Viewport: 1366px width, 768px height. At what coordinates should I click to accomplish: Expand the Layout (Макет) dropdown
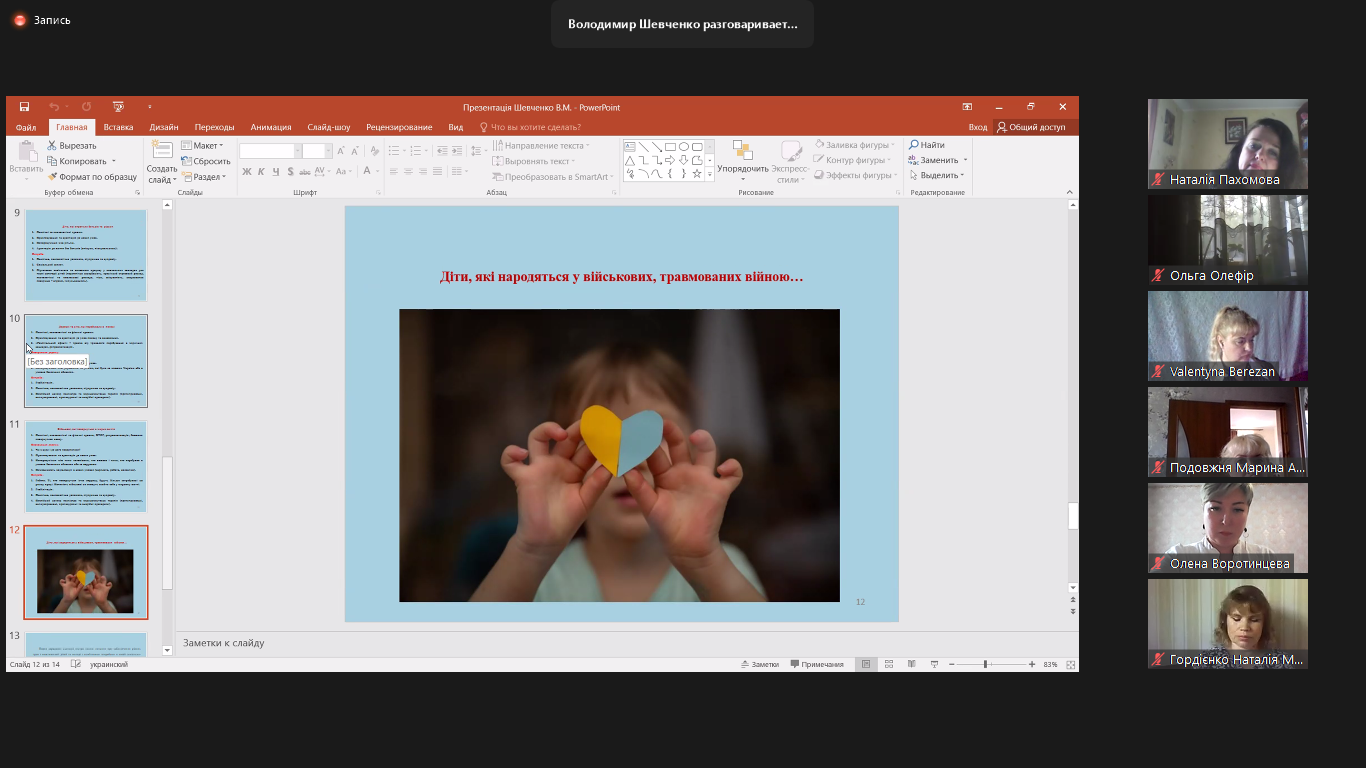[205, 146]
